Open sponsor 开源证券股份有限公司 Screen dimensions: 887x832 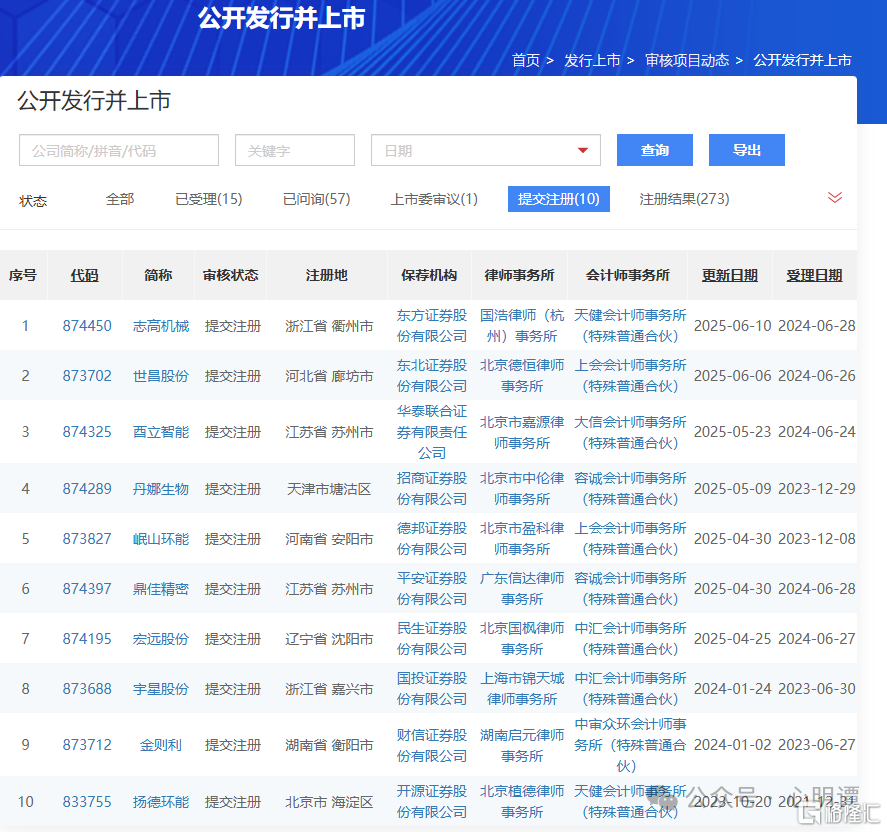coord(432,802)
